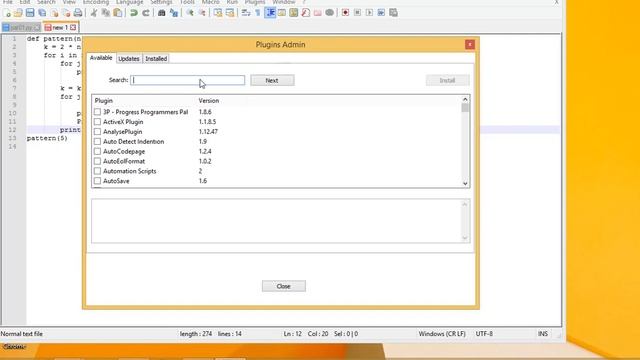
Task: Check the Automation Scripts checkbox
Action: 97,171
